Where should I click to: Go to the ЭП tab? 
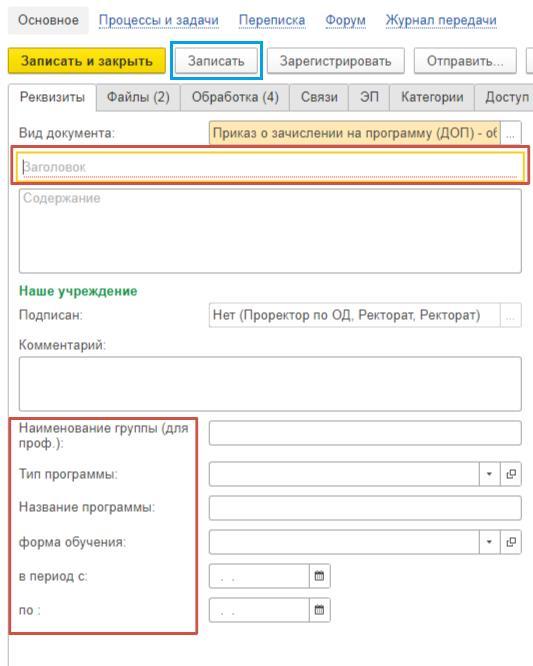click(x=369, y=97)
